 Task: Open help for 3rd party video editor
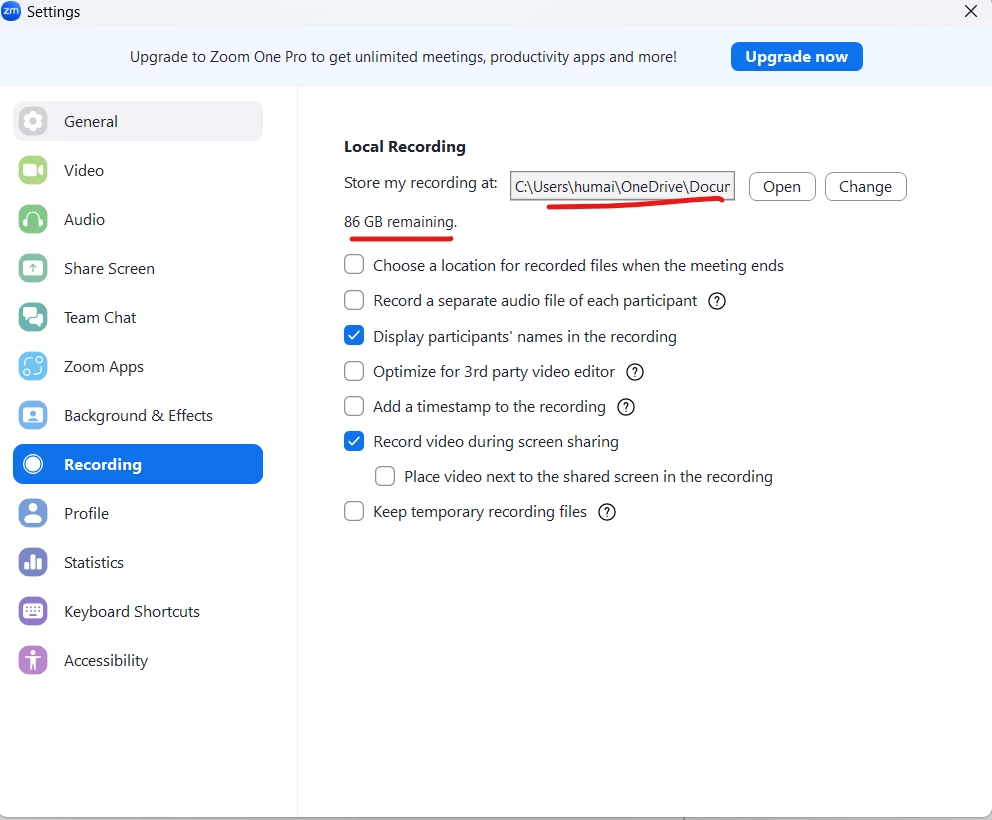[x=635, y=372]
